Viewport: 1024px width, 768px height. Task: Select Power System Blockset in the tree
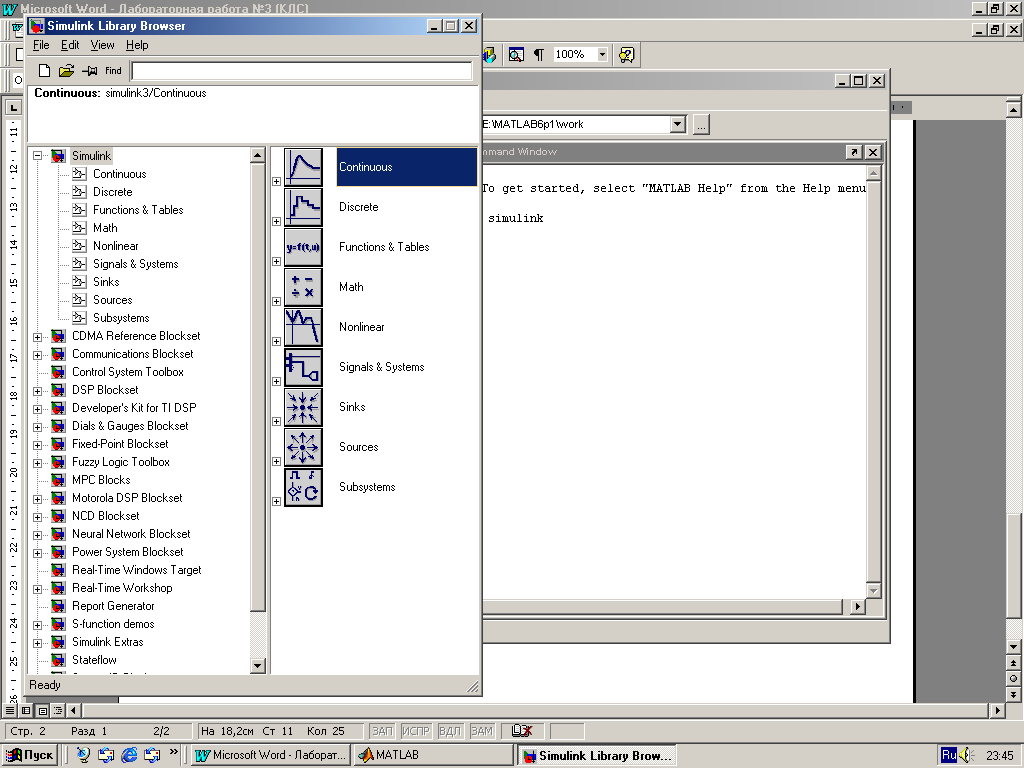[x=127, y=552]
